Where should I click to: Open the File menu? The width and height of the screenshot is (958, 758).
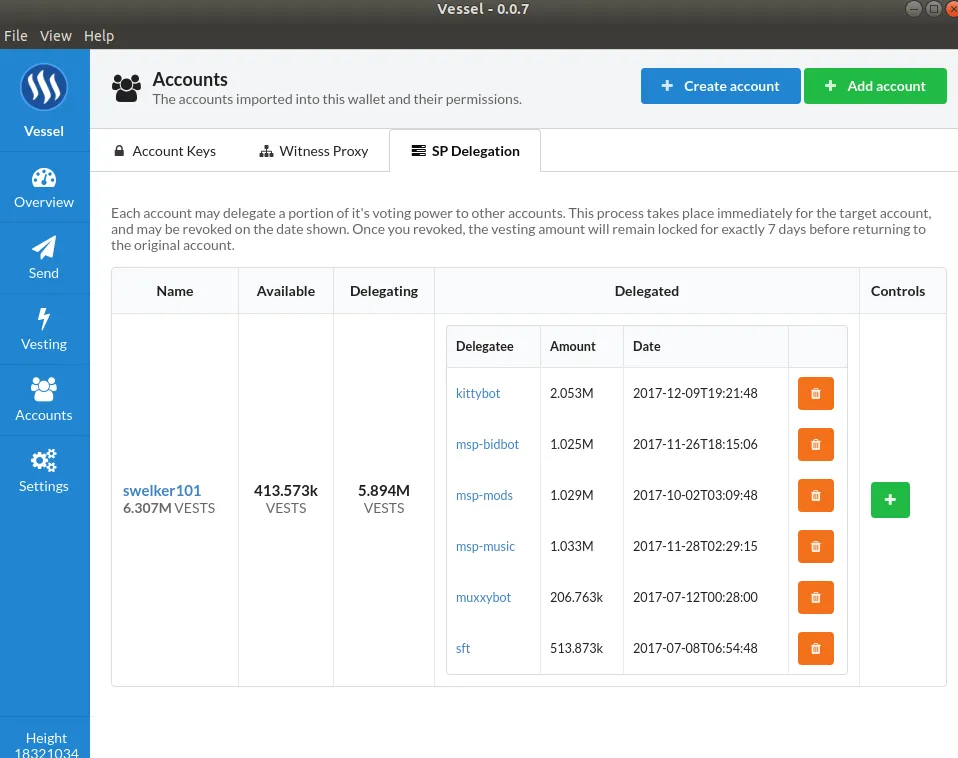[16, 36]
